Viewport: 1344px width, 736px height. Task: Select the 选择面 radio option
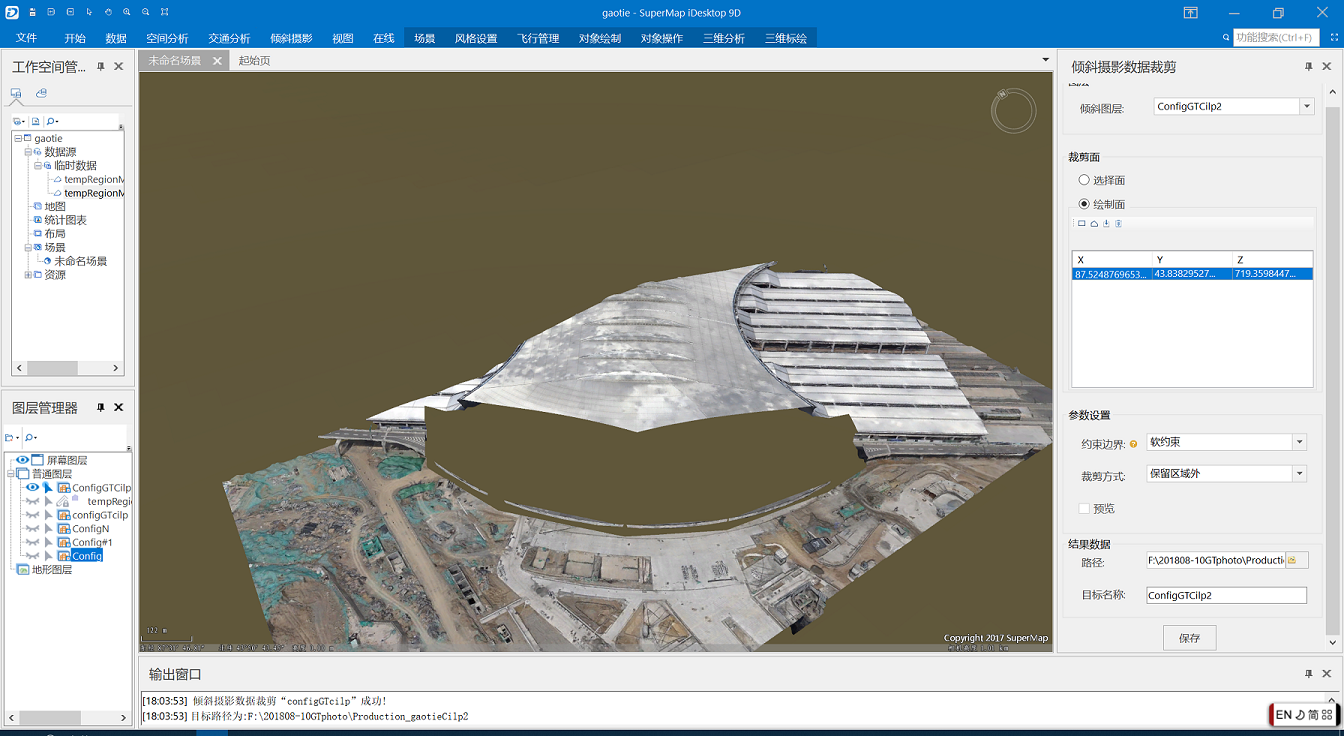[1084, 180]
